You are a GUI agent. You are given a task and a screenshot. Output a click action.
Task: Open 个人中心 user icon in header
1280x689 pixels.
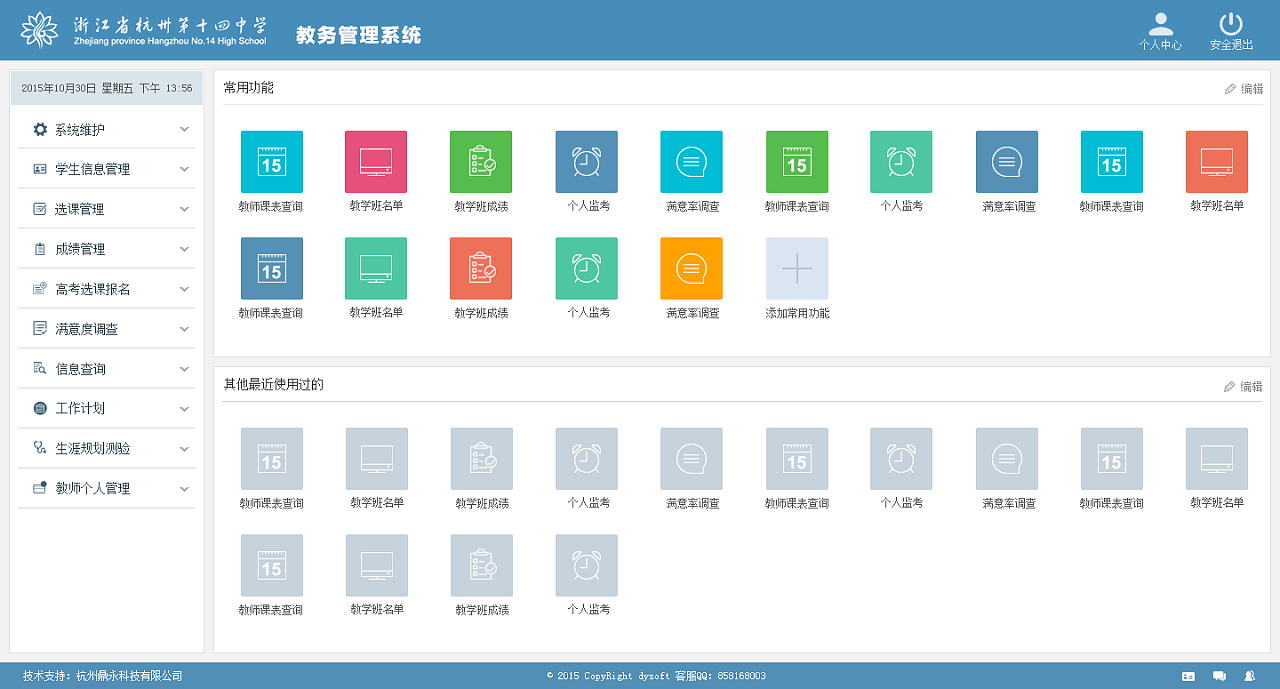tap(1160, 24)
